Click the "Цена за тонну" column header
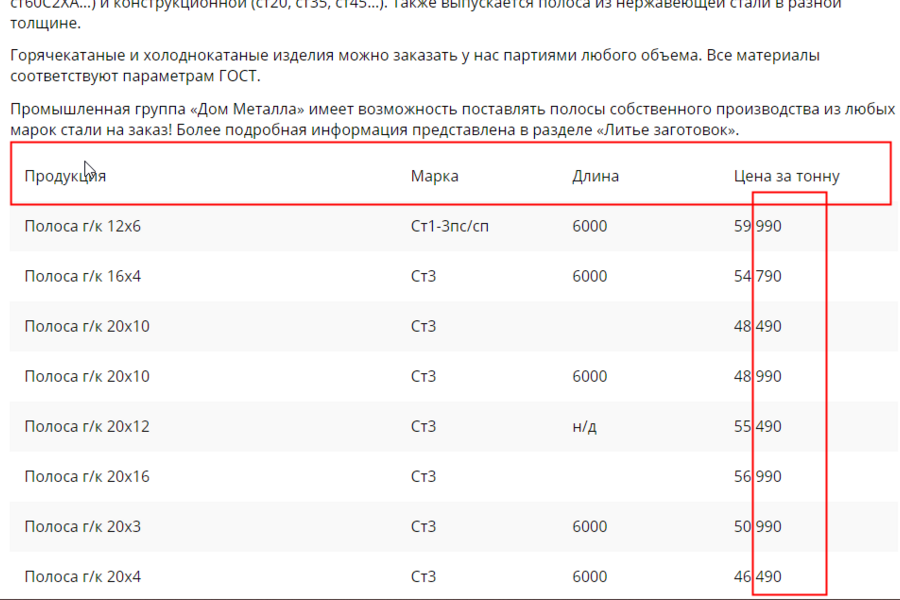 786,176
